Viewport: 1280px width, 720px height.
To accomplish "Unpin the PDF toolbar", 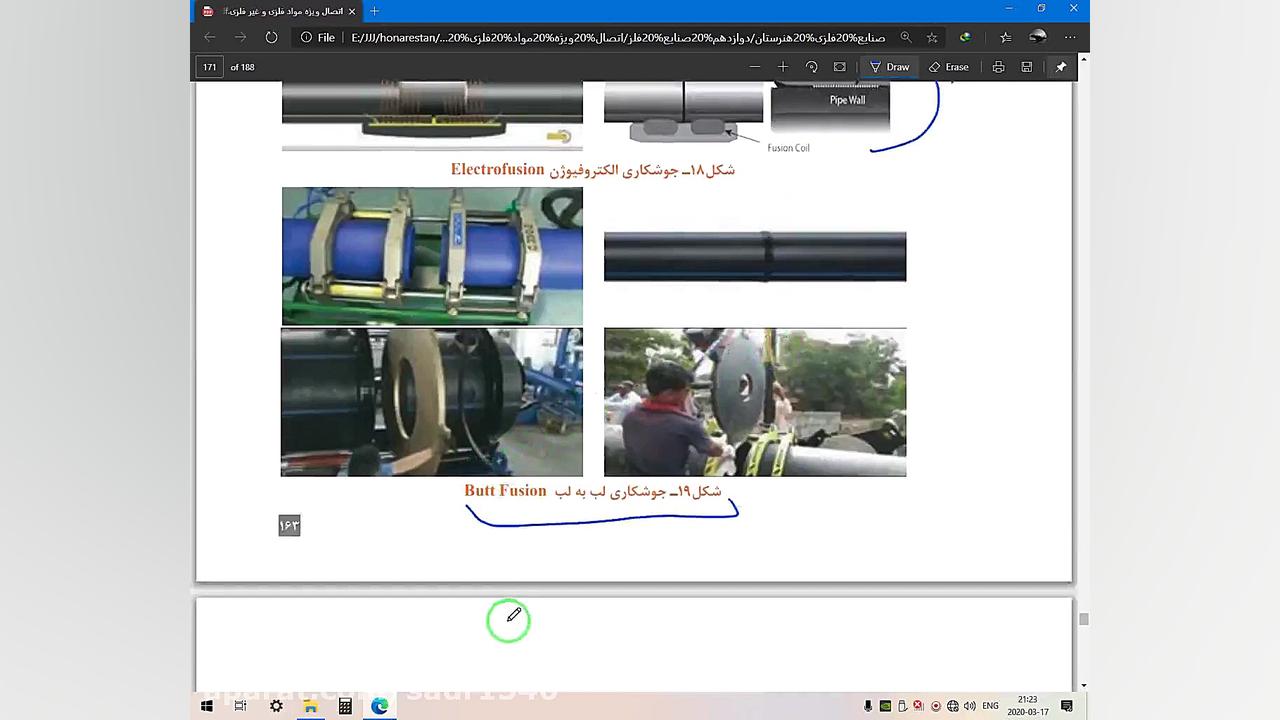I will pos(1061,67).
